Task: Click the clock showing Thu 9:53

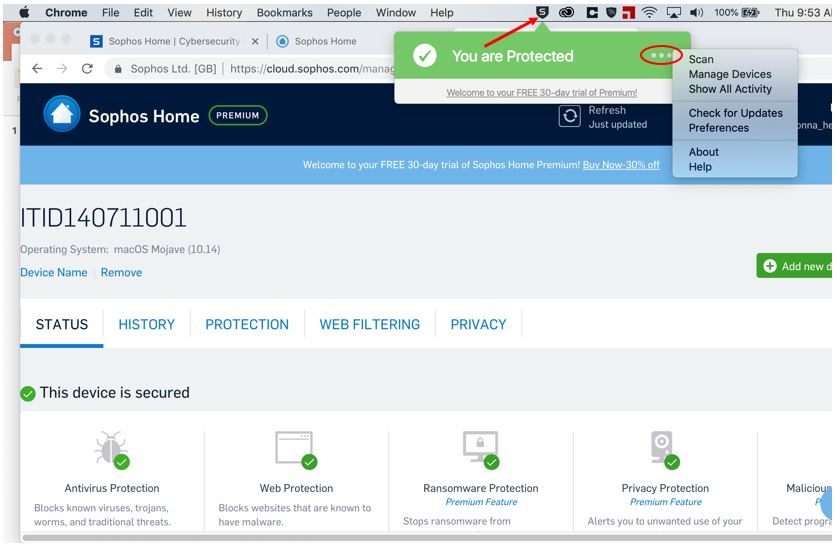Action: [x=803, y=12]
